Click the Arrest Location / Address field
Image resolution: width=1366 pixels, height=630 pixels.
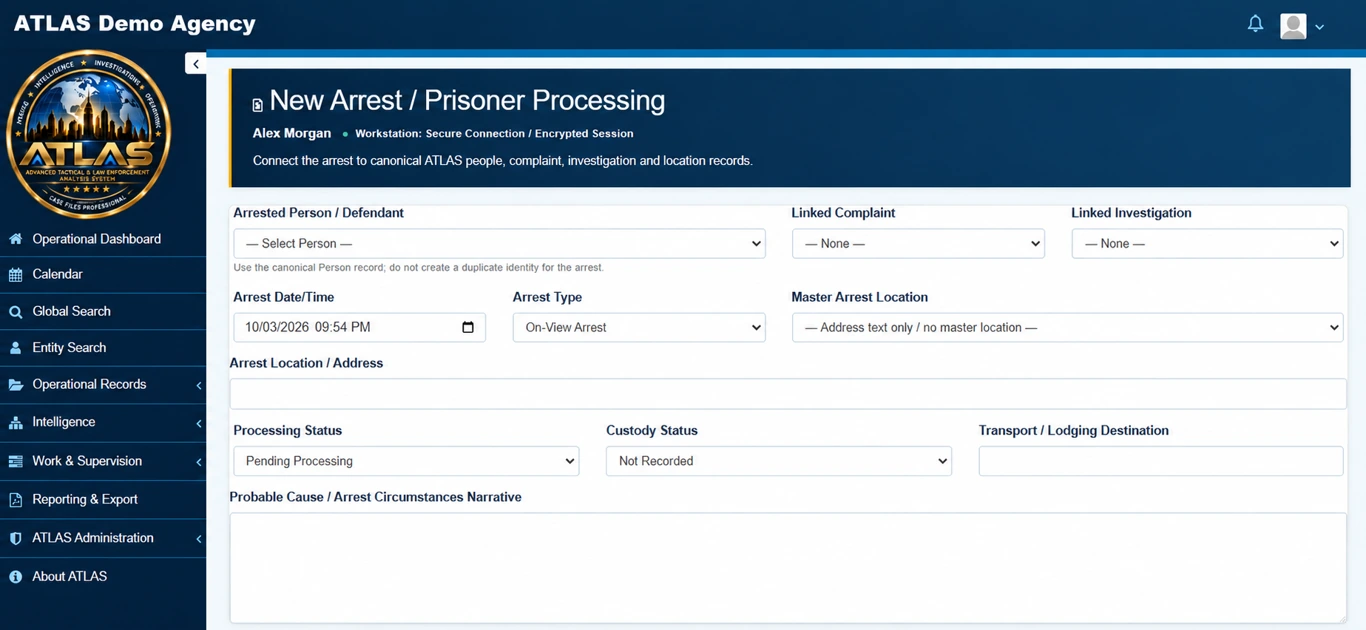pos(788,394)
